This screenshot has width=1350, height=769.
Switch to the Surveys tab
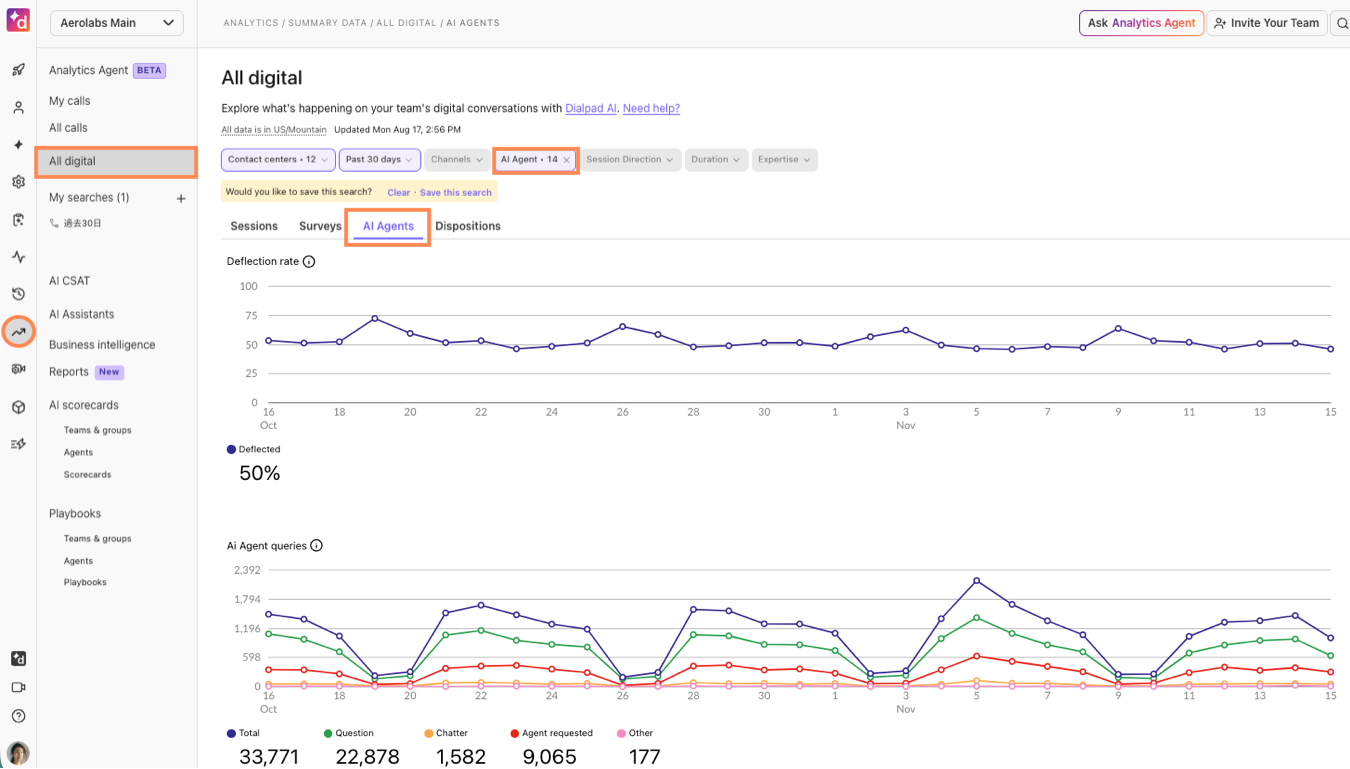320,226
